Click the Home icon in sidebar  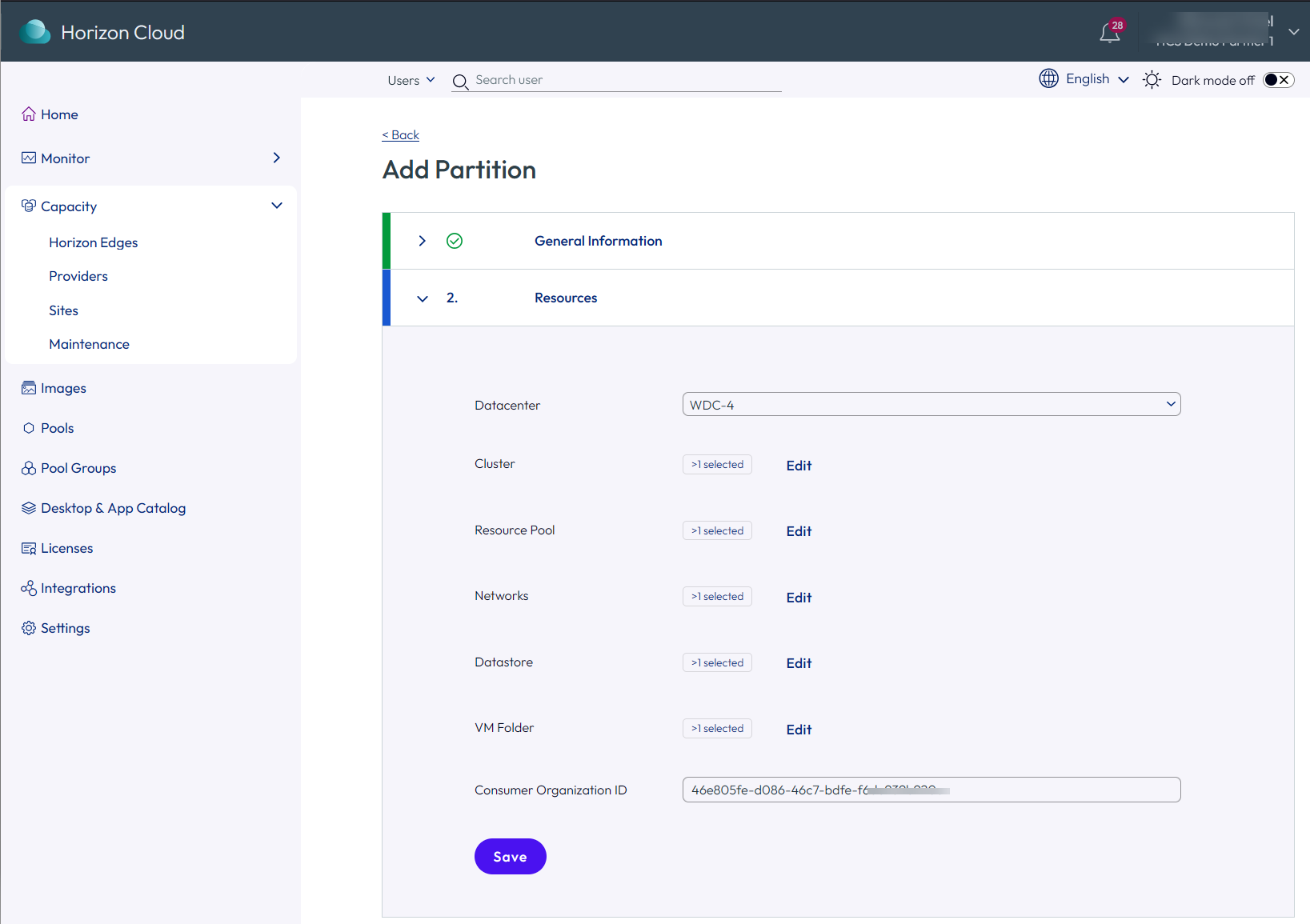pos(29,114)
